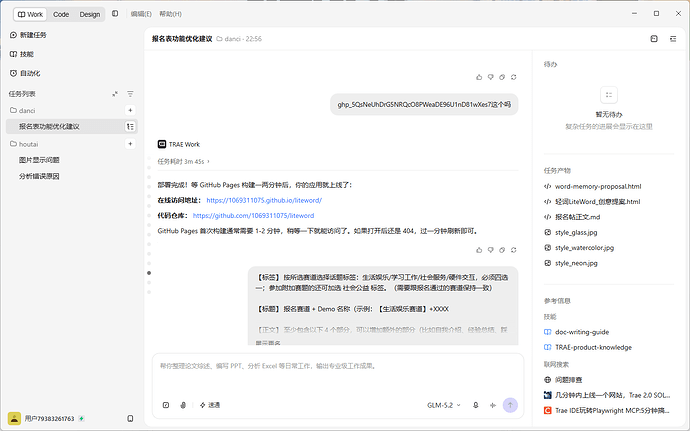Open the 问题排查 web search entry
Screen dimensions: 690x431
[563, 379]
